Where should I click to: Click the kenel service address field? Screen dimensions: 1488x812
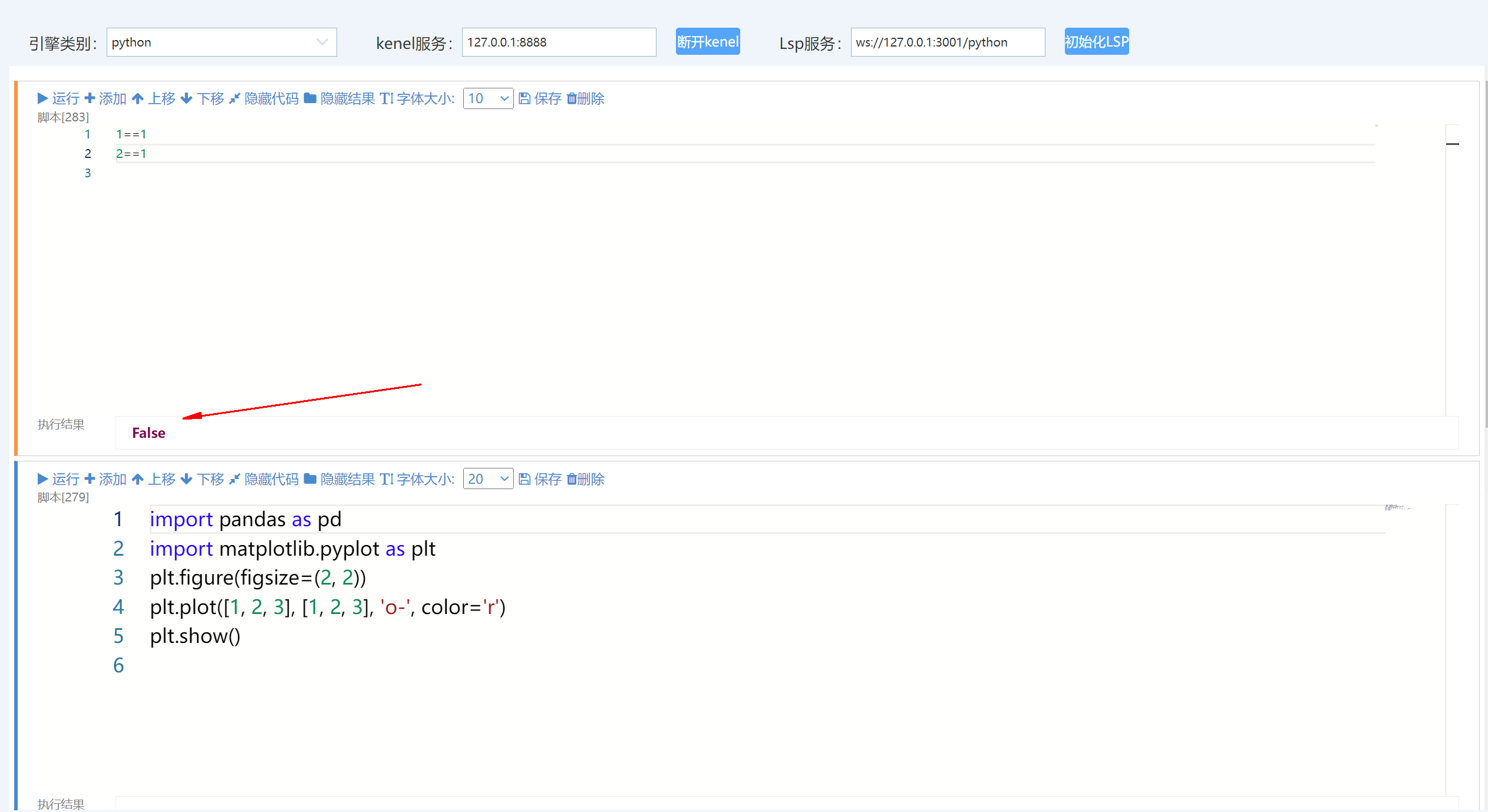pos(558,42)
